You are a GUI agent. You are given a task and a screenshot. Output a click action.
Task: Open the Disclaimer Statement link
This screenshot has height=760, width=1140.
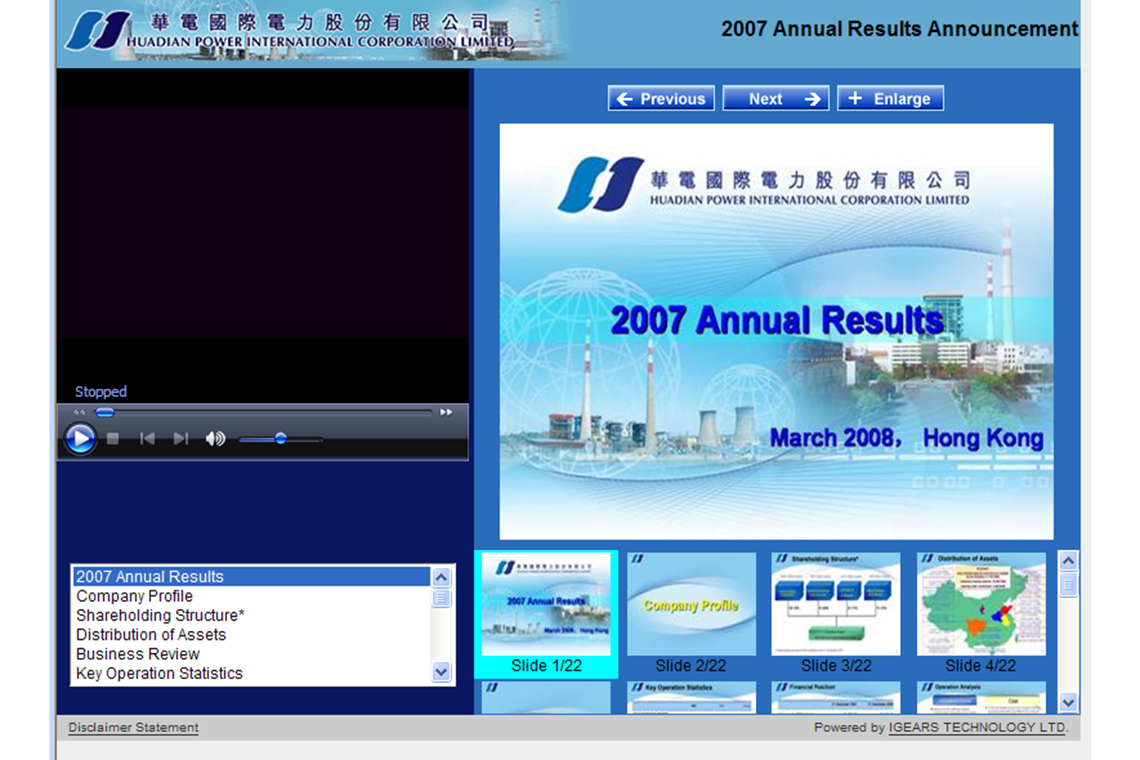tap(133, 727)
